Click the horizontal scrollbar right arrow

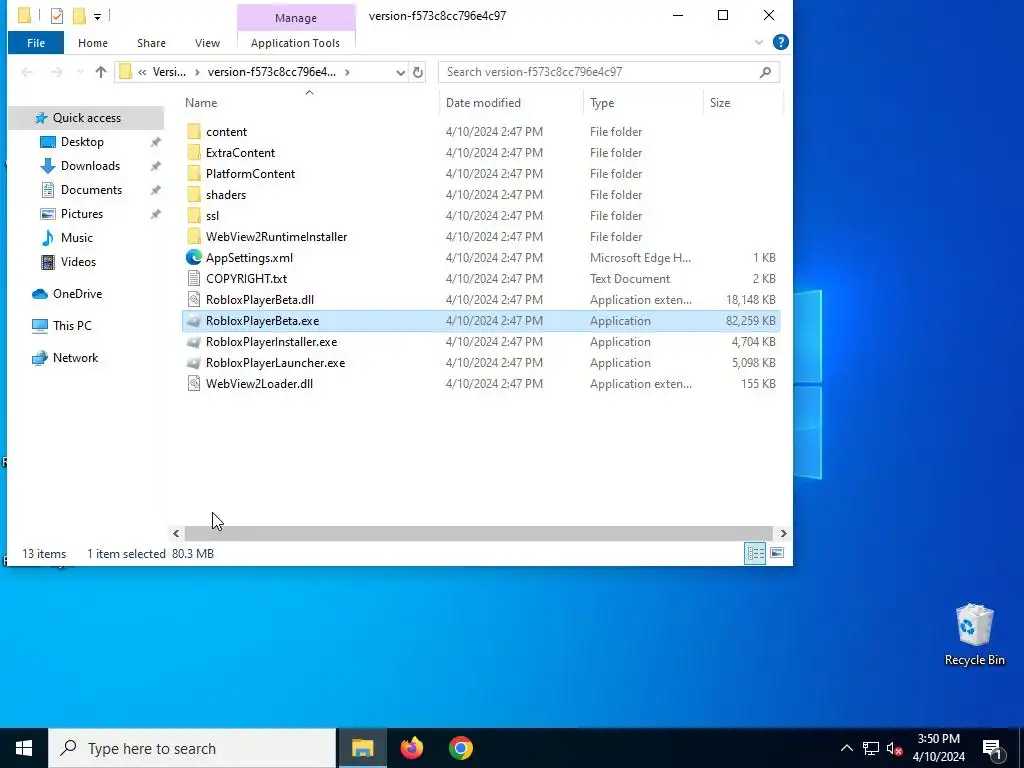tap(783, 534)
